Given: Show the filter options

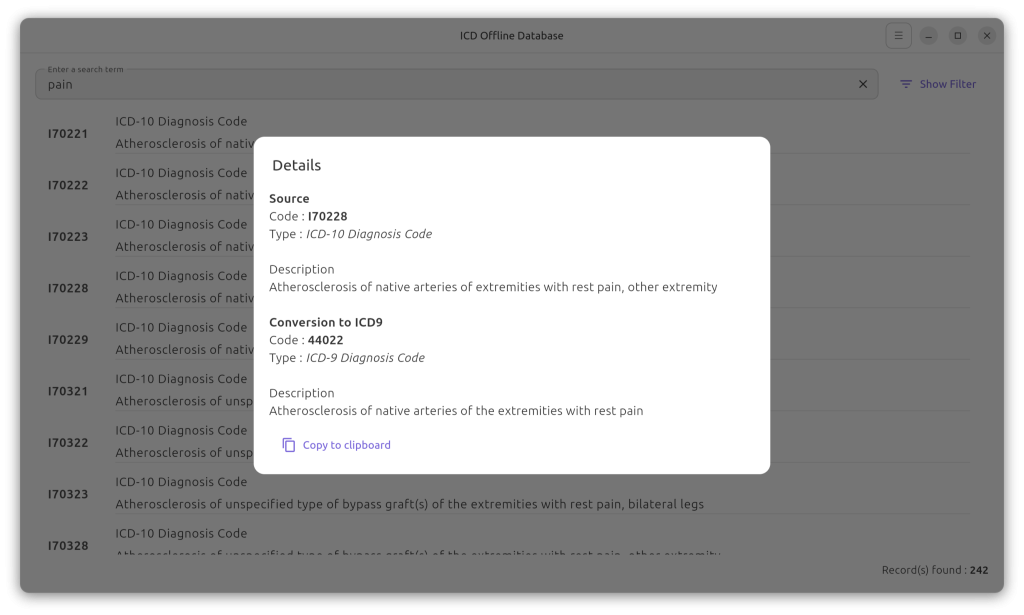Looking at the screenshot, I should click(937, 85).
